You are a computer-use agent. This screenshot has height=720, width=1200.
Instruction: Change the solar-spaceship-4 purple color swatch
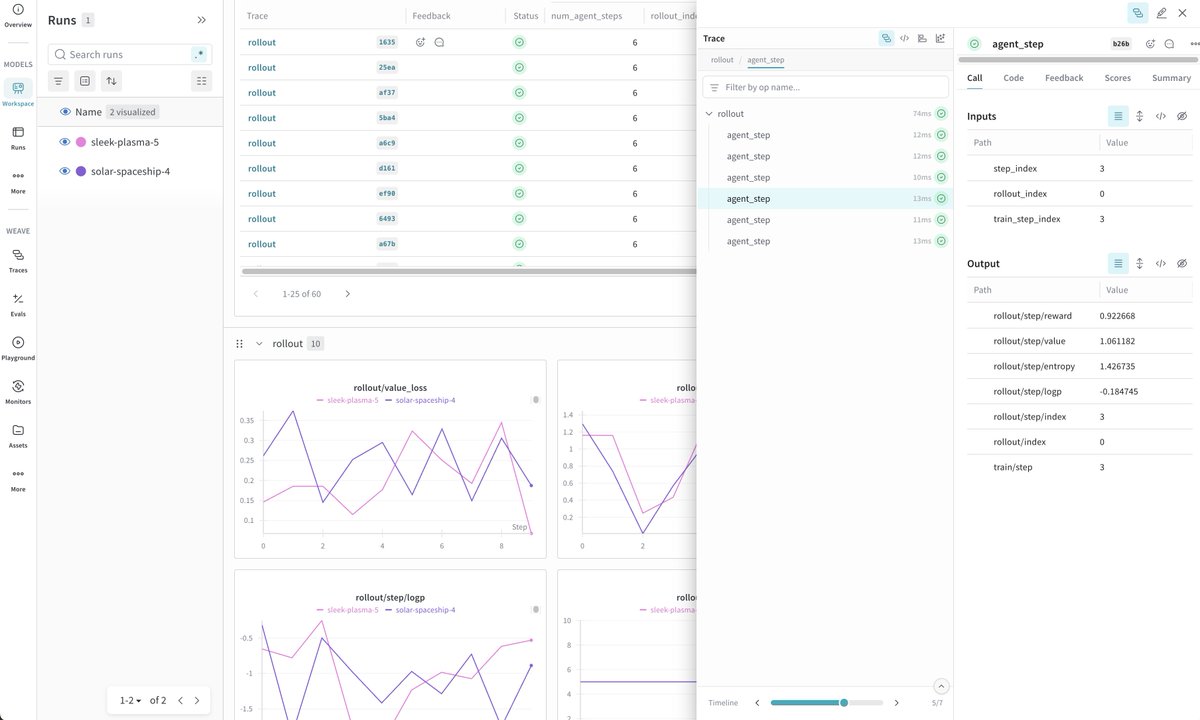(x=81, y=171)
